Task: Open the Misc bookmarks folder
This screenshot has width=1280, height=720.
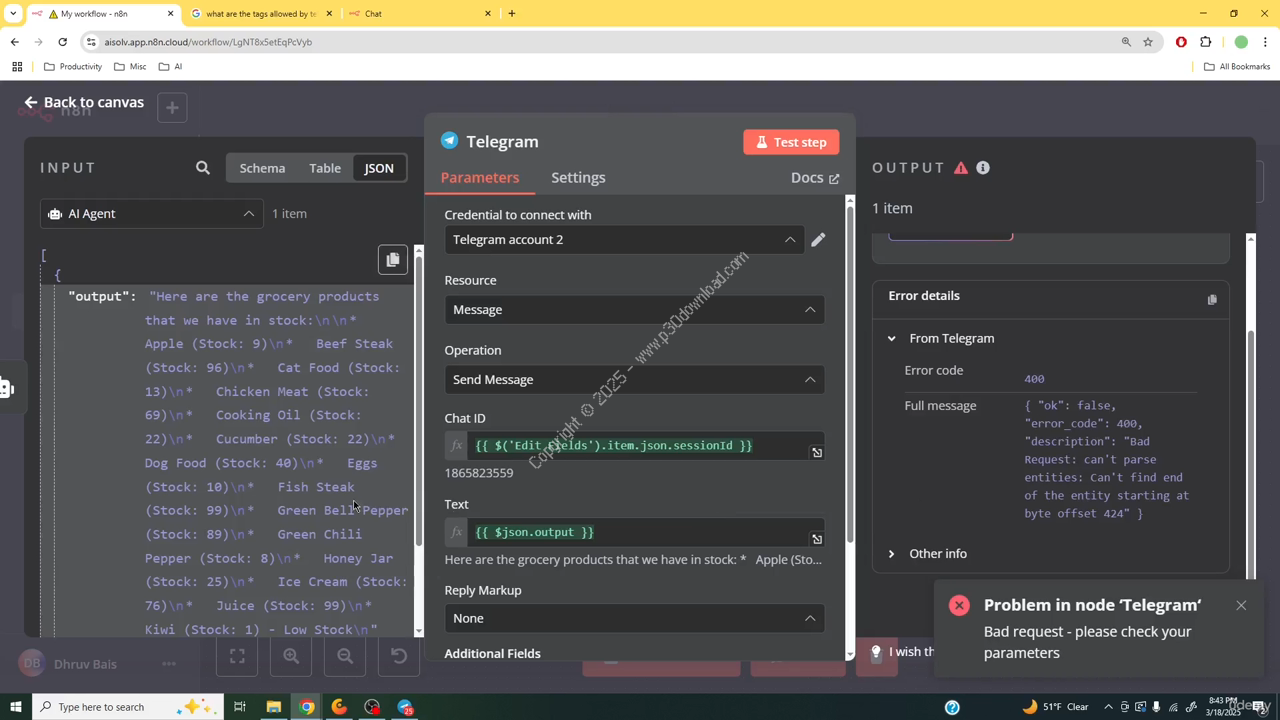Action: (130, 67)
